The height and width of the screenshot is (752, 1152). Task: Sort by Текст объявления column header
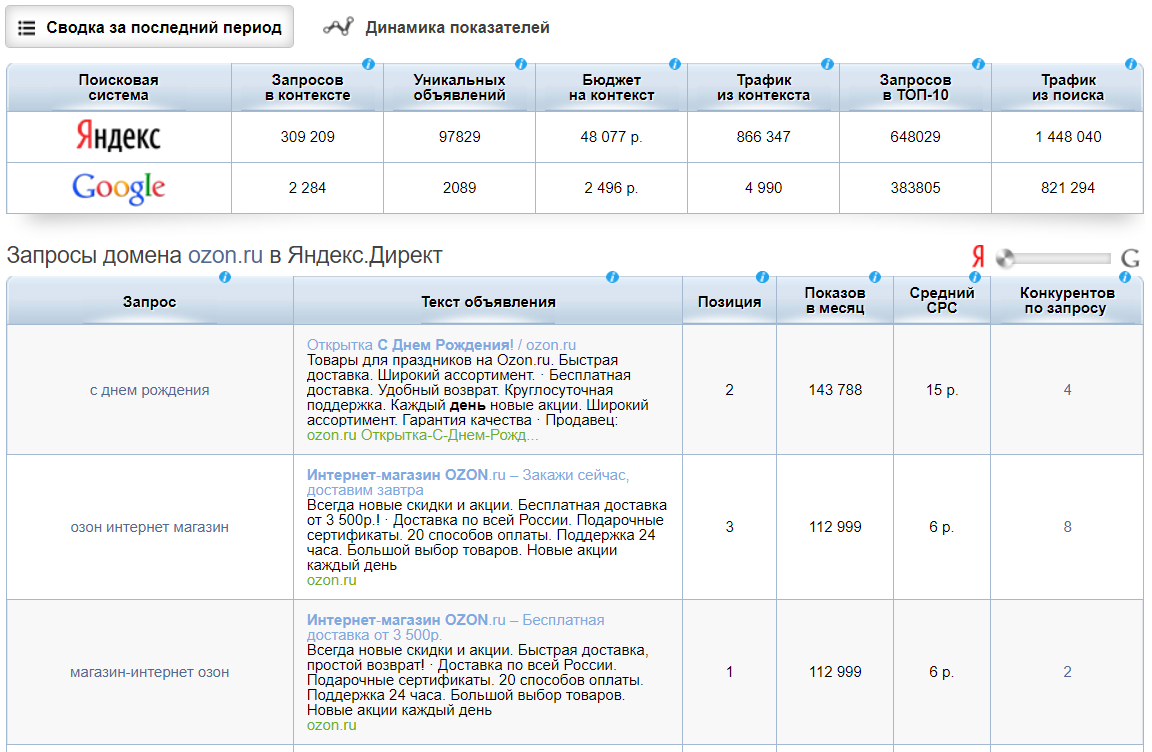point(488,302)
